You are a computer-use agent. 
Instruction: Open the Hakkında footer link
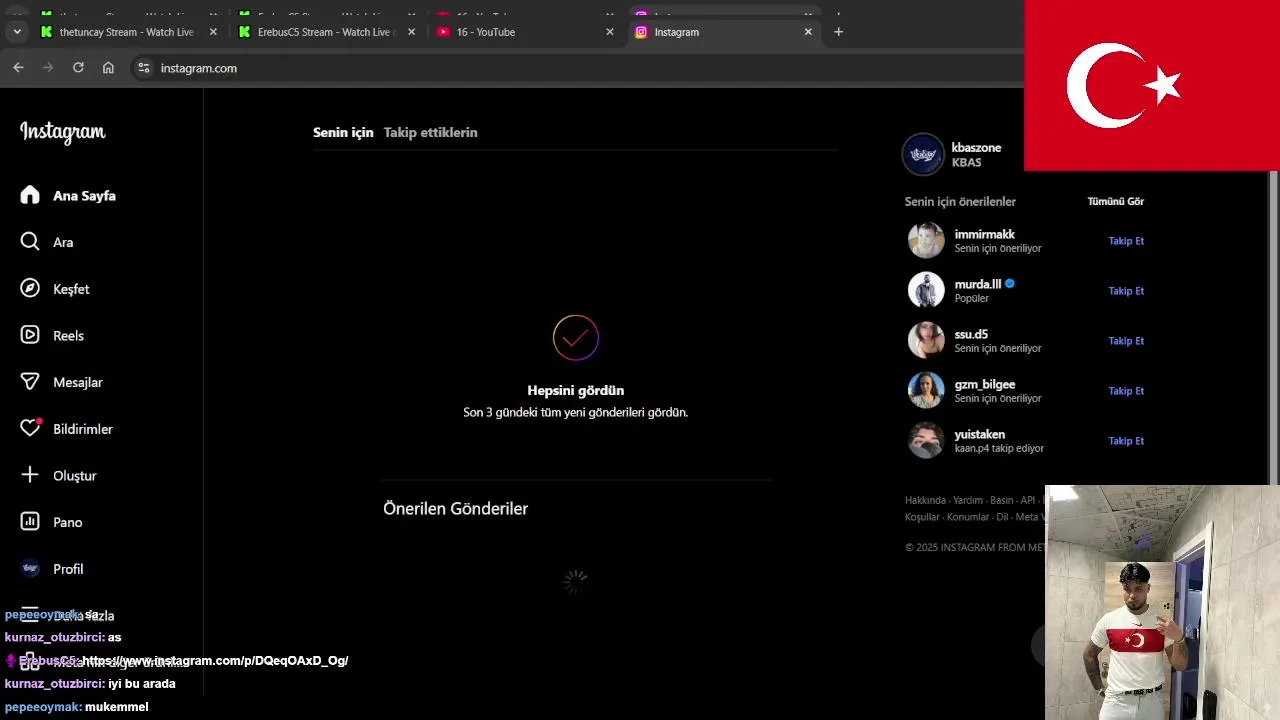[x=925, y=500]
